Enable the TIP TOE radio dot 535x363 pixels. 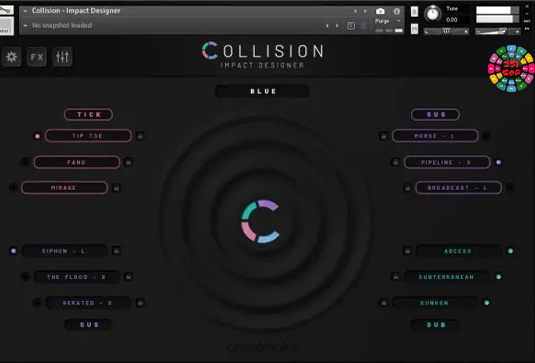click(37, 136)
